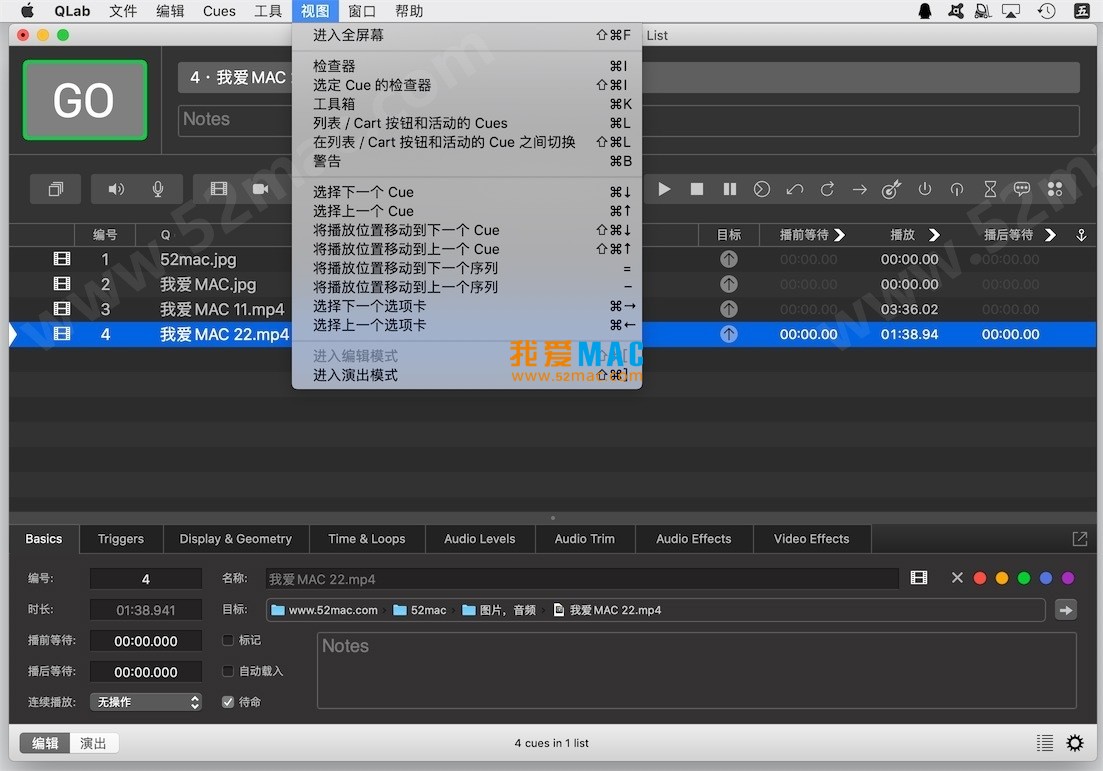Set cue color to red
The height and width of the screenshot is (771, 1103).
pyautogui.click(x=979, y=578)
